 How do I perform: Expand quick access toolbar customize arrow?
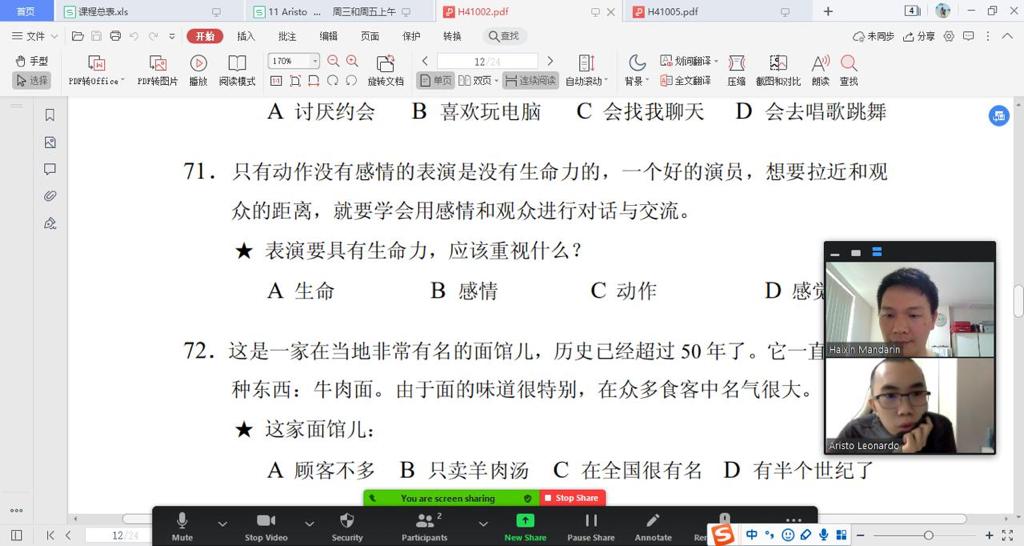(x=172, y=36)
